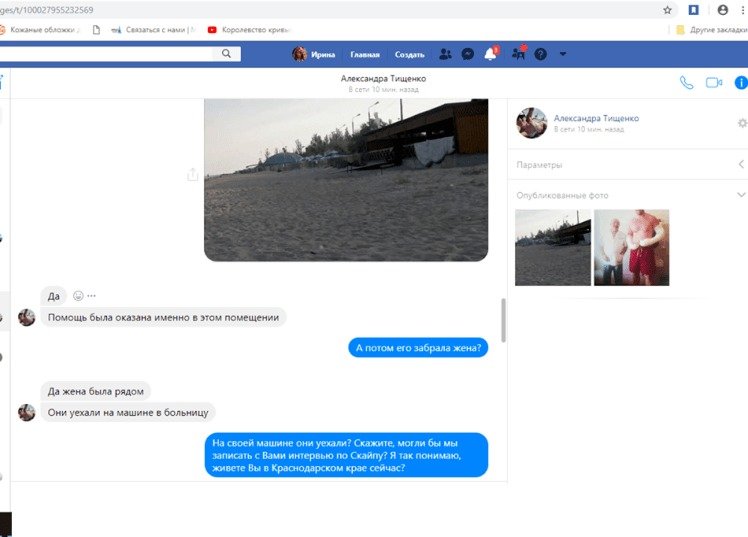
Task: Open Александра Тищенко's profile in side panel
Action: point(595,118)
